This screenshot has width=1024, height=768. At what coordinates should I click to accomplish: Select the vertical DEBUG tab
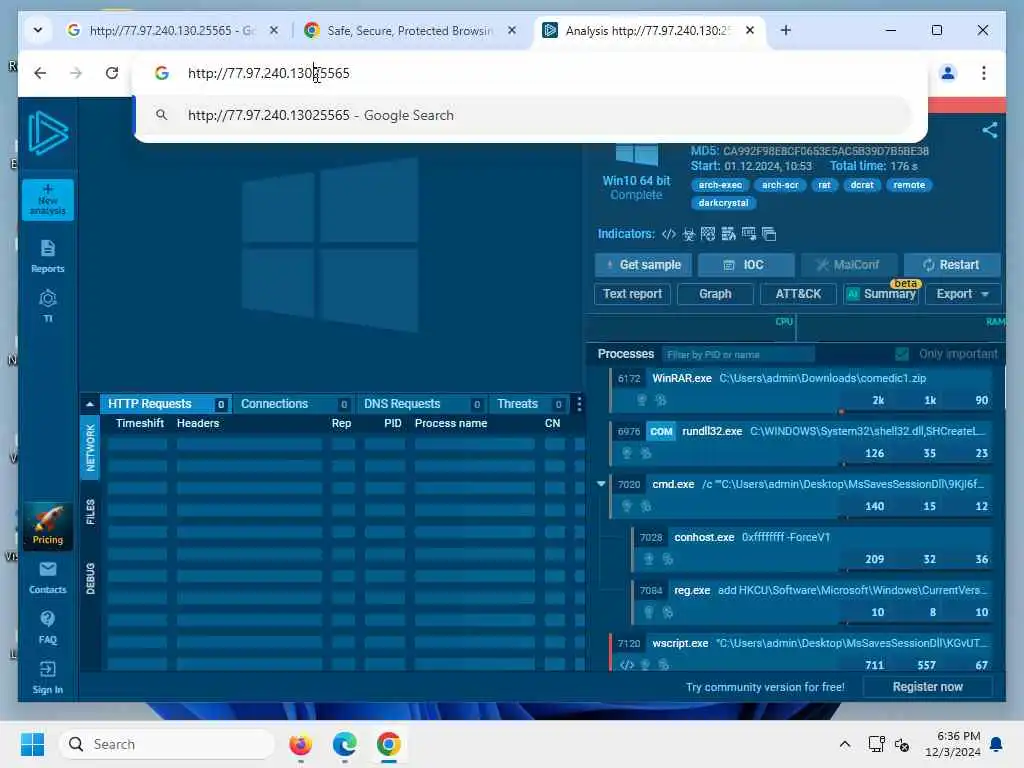(x=90, y=579)
